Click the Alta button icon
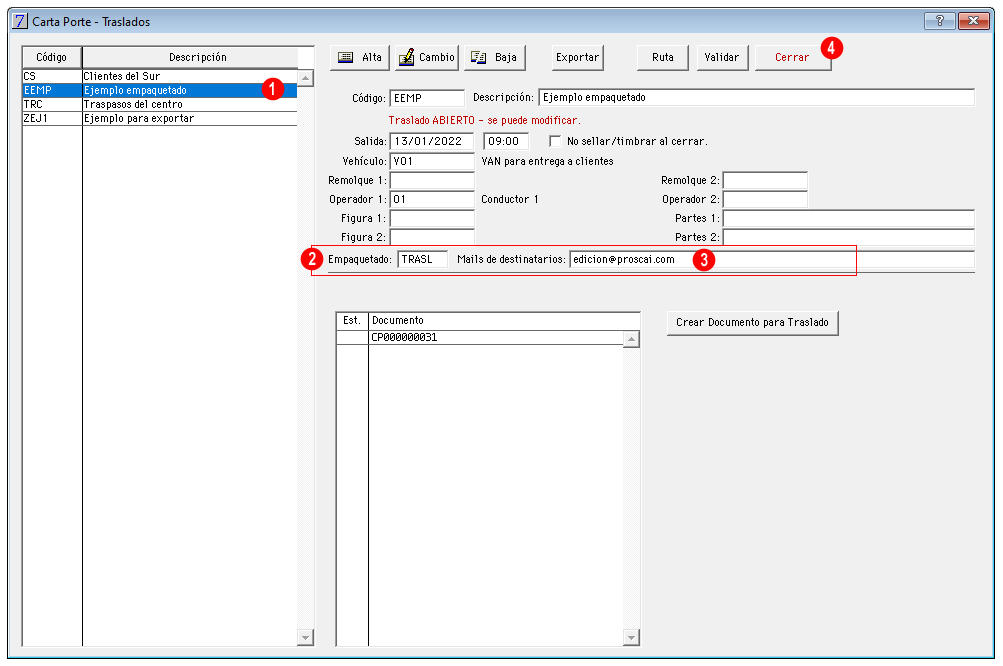The height and width of the screenshot is (666, 1003). 345,58
